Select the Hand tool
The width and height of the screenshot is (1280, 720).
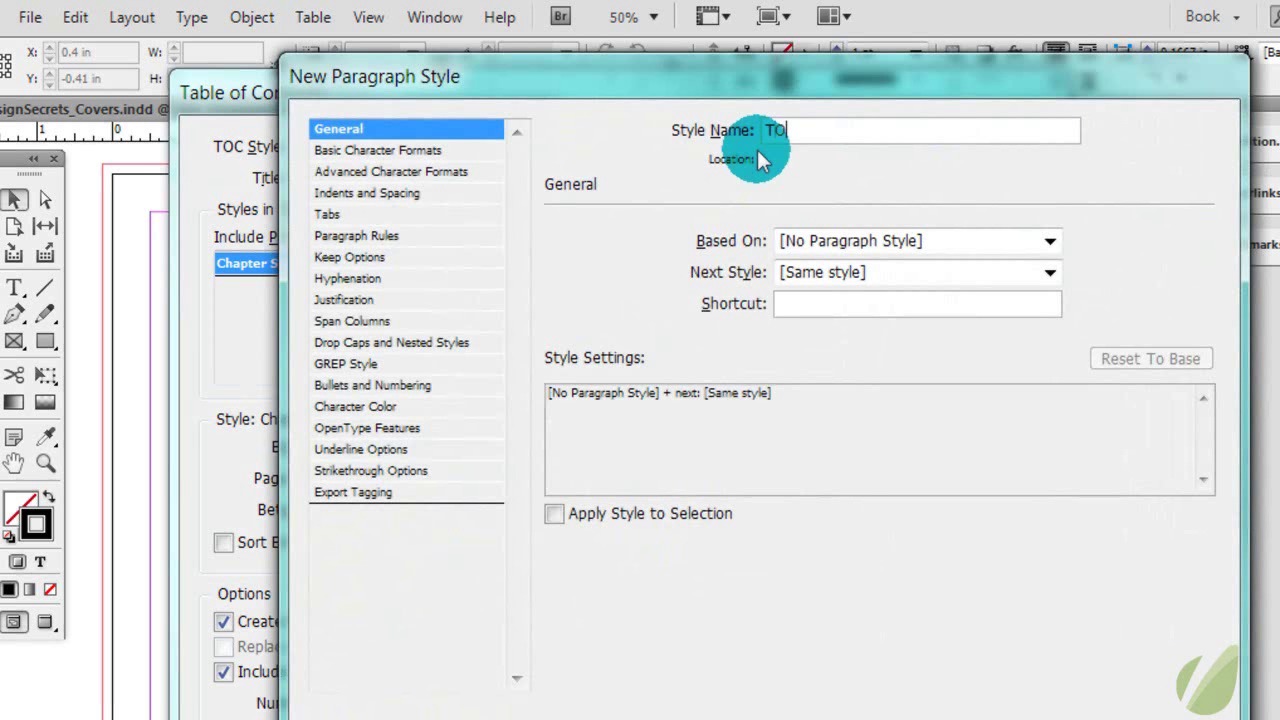click(x=14, y=463)
